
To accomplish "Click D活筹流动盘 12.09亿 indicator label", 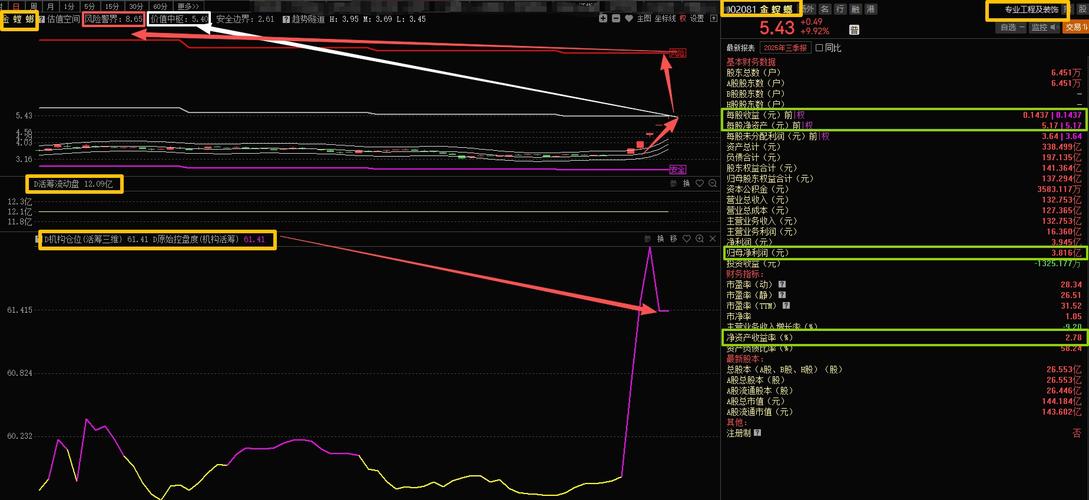I will point(74,185).
